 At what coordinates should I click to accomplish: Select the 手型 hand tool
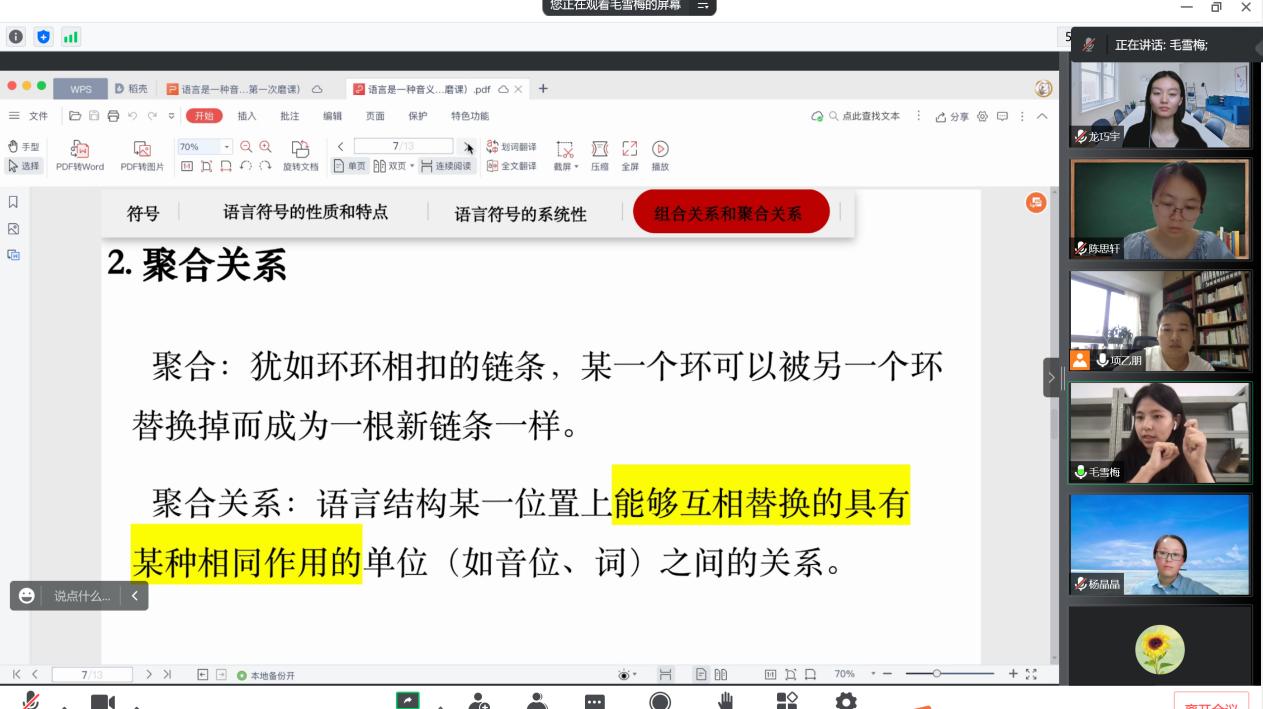24,147
